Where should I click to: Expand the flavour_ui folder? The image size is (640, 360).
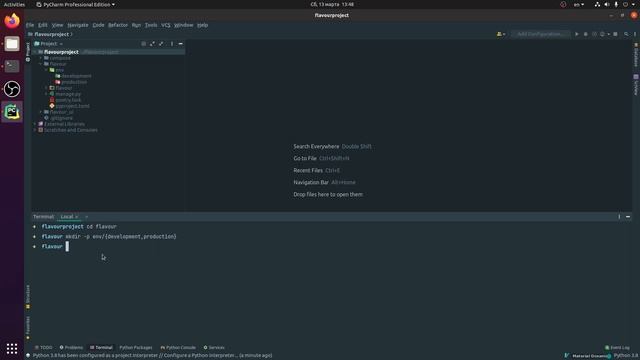click(41, 112)
